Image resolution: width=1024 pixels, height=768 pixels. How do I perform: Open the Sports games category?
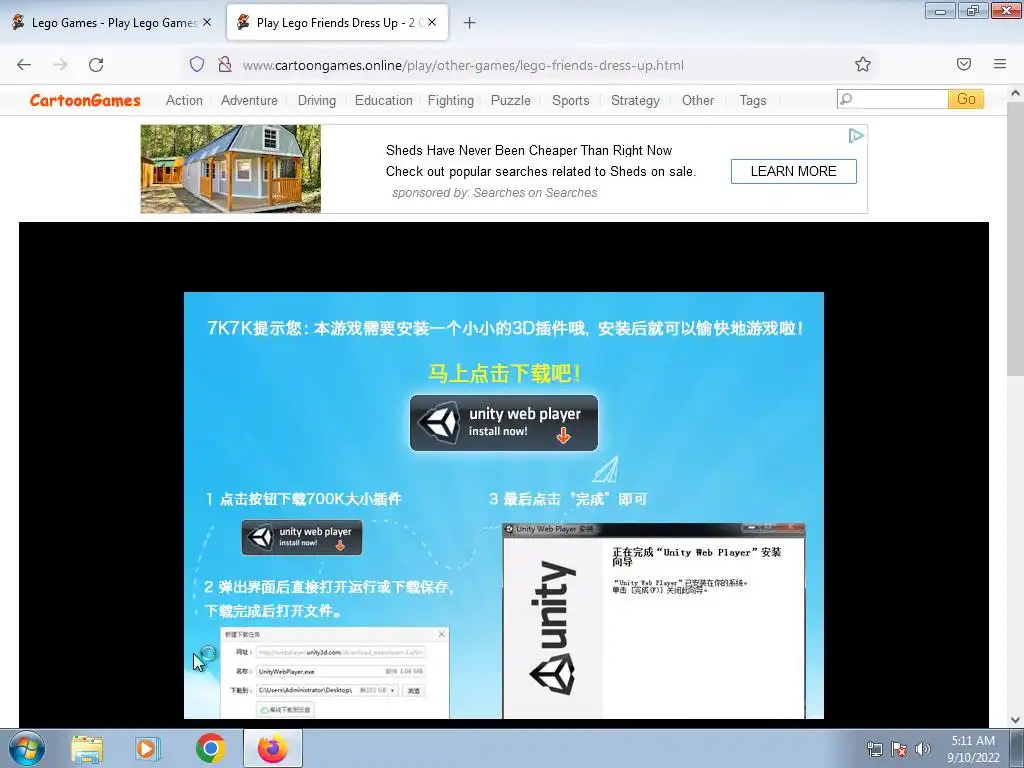pyautogui.click(x=570, y=101)
